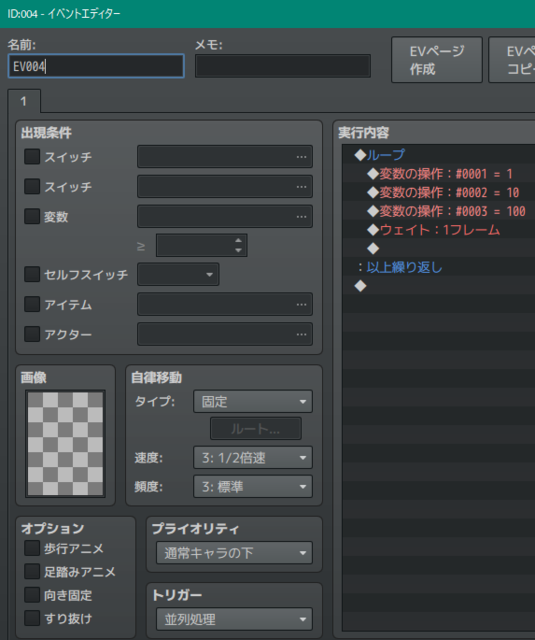Select the last empty command line after loop
Image resolution: width=535 pixels, height=640 pixels.
click(439, 286)
